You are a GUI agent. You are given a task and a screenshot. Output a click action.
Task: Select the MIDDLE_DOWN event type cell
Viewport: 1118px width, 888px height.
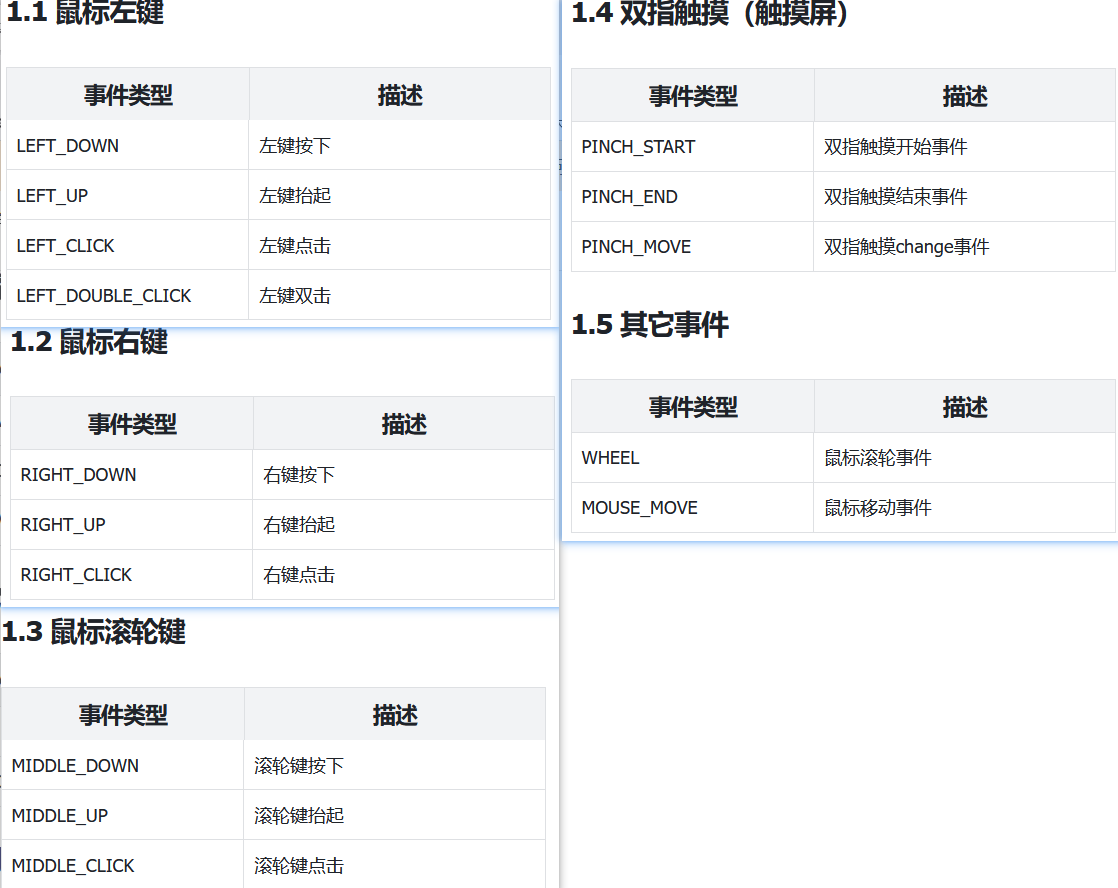[x=75, y=766]
